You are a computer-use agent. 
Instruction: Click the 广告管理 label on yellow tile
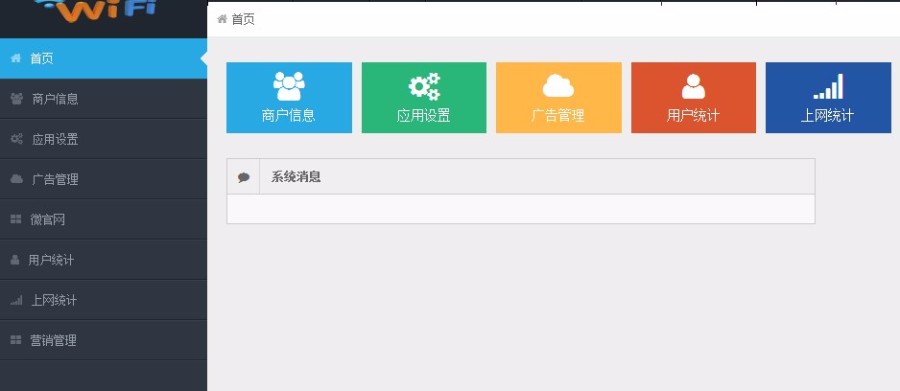point(558,116)
